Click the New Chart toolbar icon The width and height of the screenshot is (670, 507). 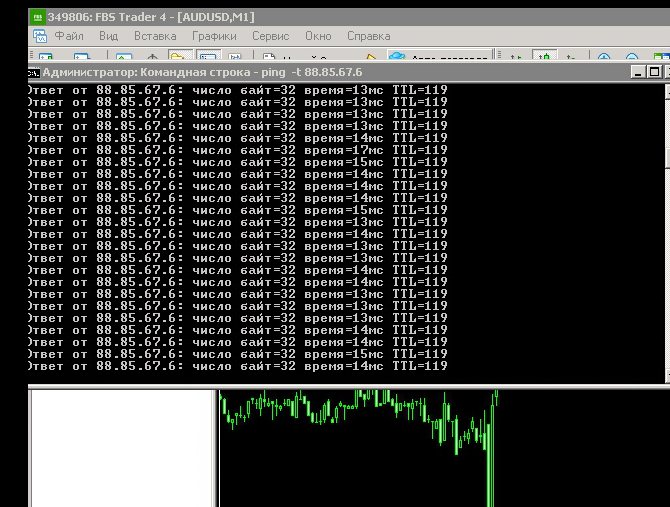pyautogui.click(x=46, y=56)
